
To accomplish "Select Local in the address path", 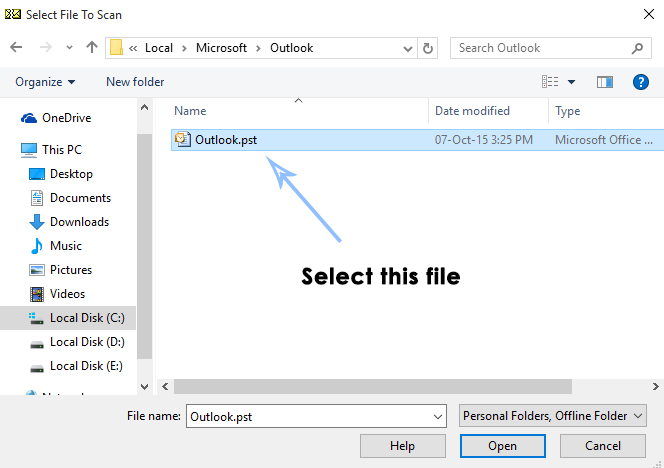I will [x=159, y=48].
